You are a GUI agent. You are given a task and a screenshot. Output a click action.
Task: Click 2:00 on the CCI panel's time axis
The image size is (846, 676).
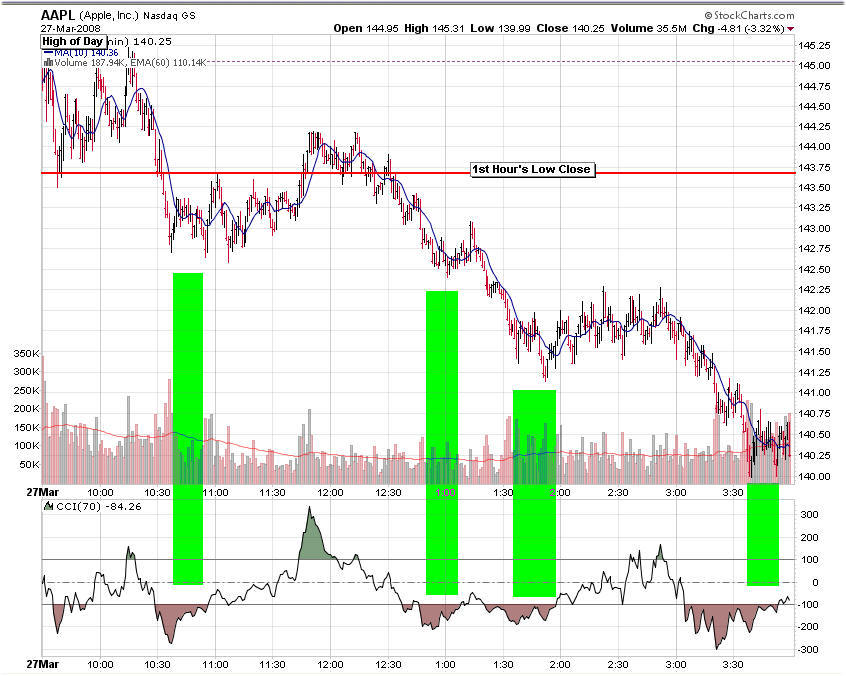pos(560,665)
